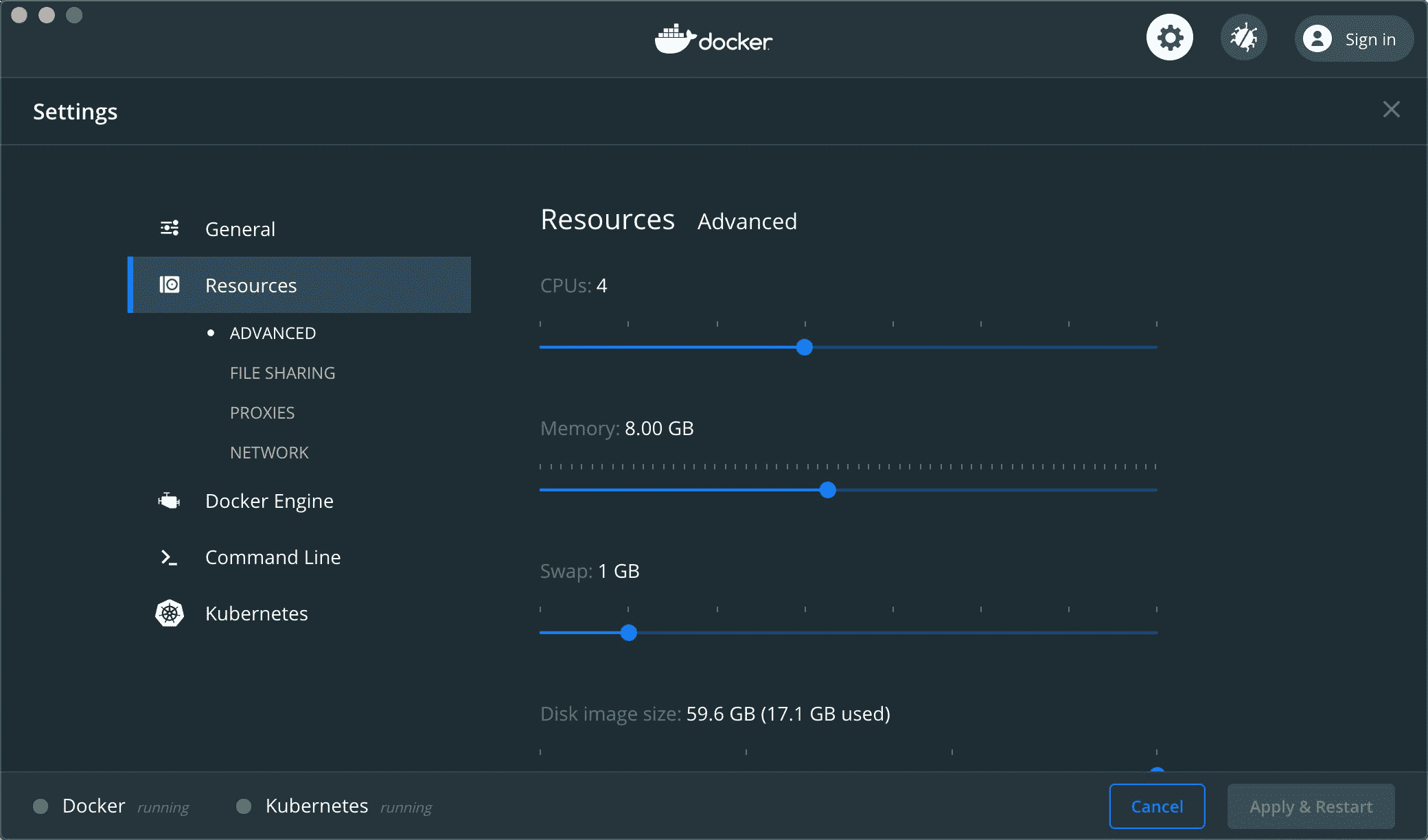Image resolution: width=1428 pixels, height=840 pixels.
Task: Click the Resources disk icon
Action: coord(170,285)
